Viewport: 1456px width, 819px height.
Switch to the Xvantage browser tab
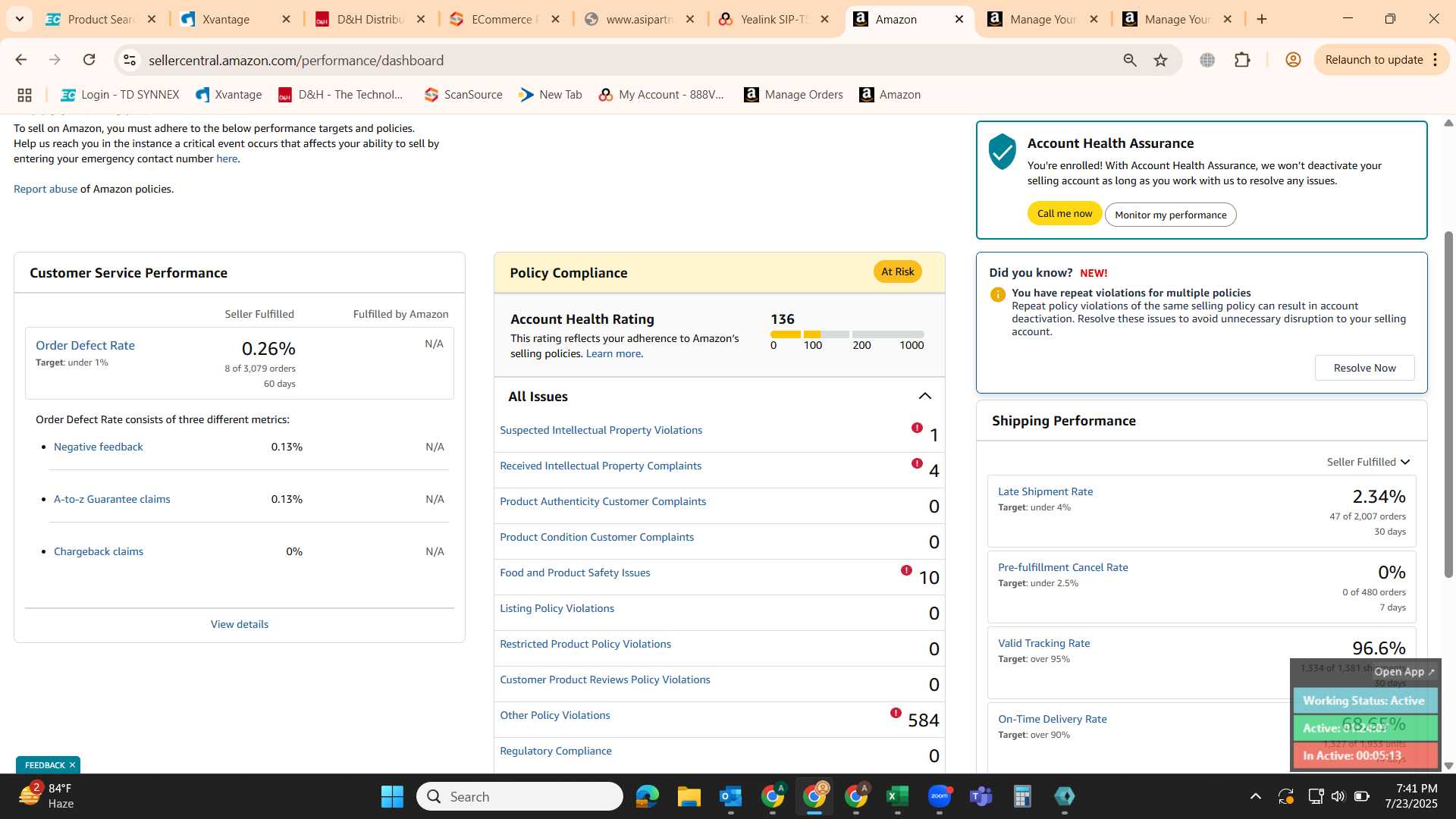235,19
